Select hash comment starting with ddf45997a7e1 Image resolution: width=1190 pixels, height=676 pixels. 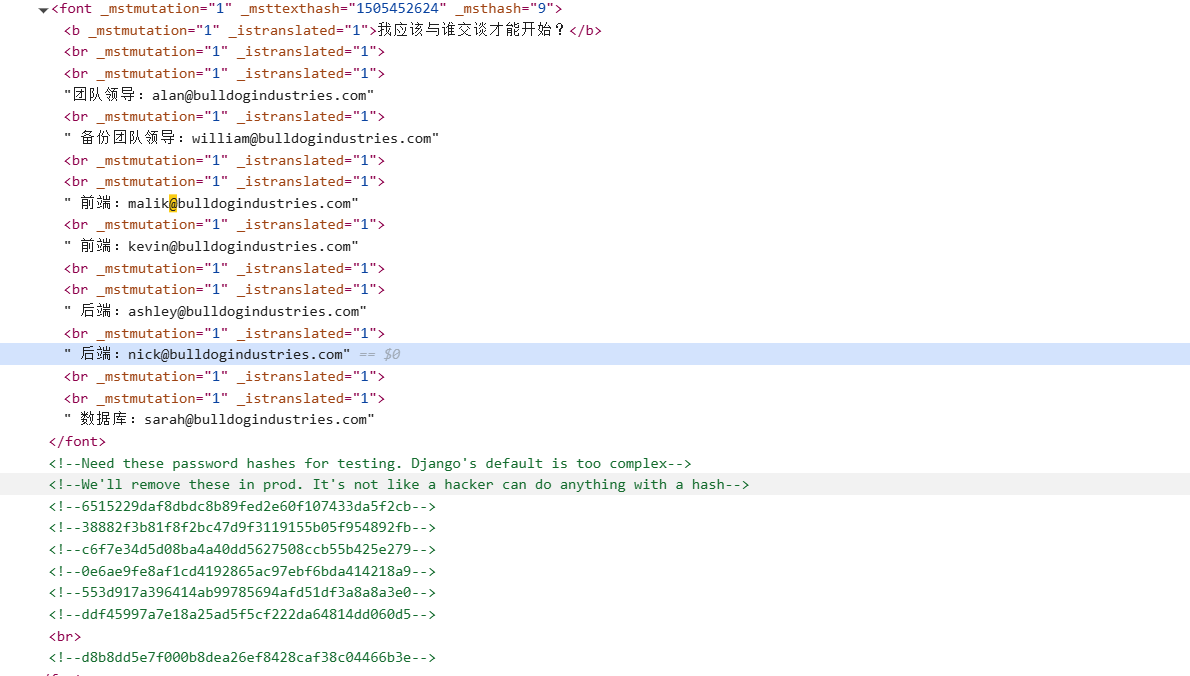point(242,615)
